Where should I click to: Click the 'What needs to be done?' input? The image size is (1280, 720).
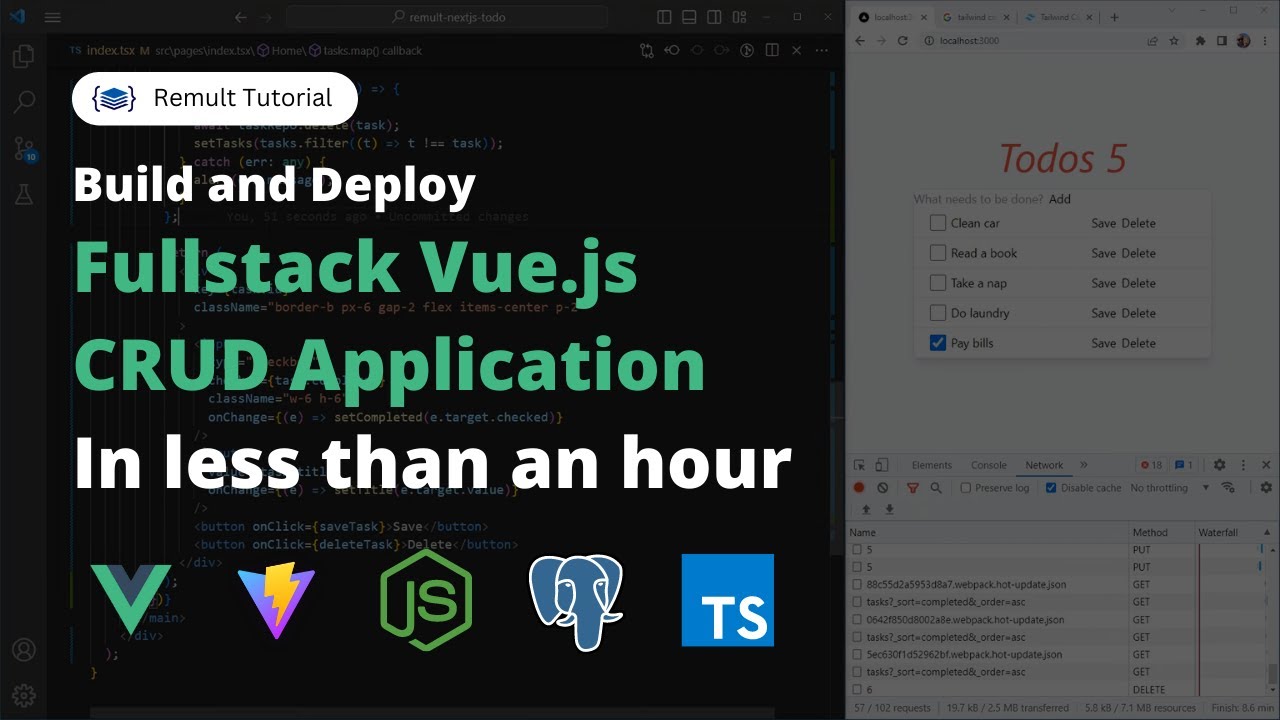pos(978,199)
